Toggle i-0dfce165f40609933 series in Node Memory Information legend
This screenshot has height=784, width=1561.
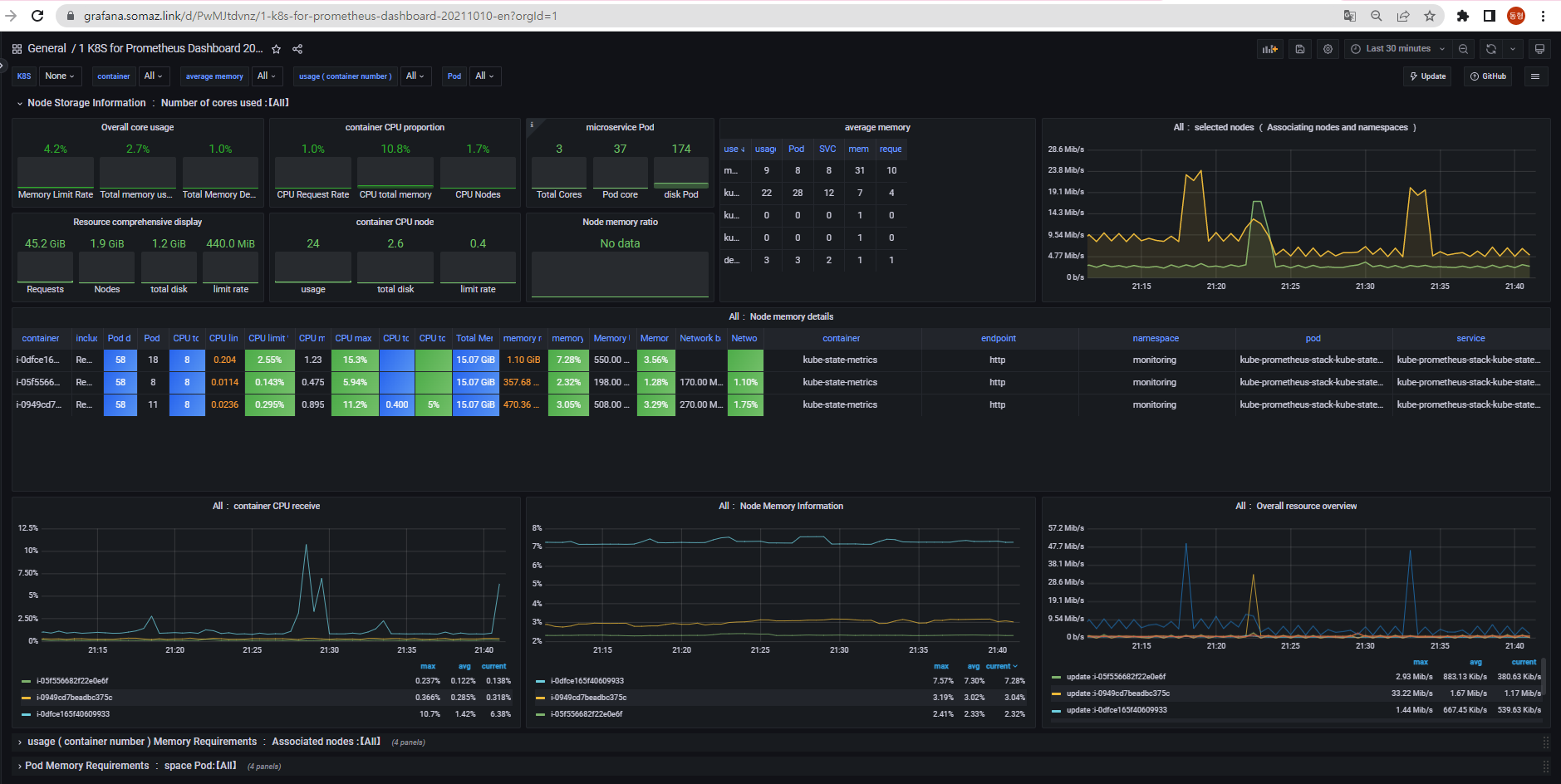pyautogui.click(x=587, y=681)
